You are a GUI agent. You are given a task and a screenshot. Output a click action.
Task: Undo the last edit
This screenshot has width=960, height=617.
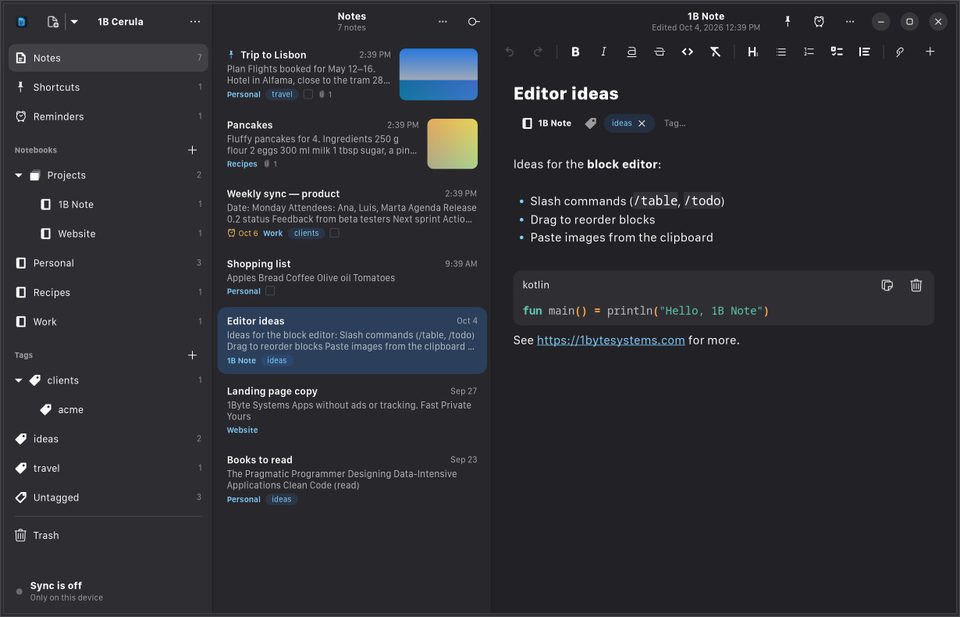[x=509, y=52]
